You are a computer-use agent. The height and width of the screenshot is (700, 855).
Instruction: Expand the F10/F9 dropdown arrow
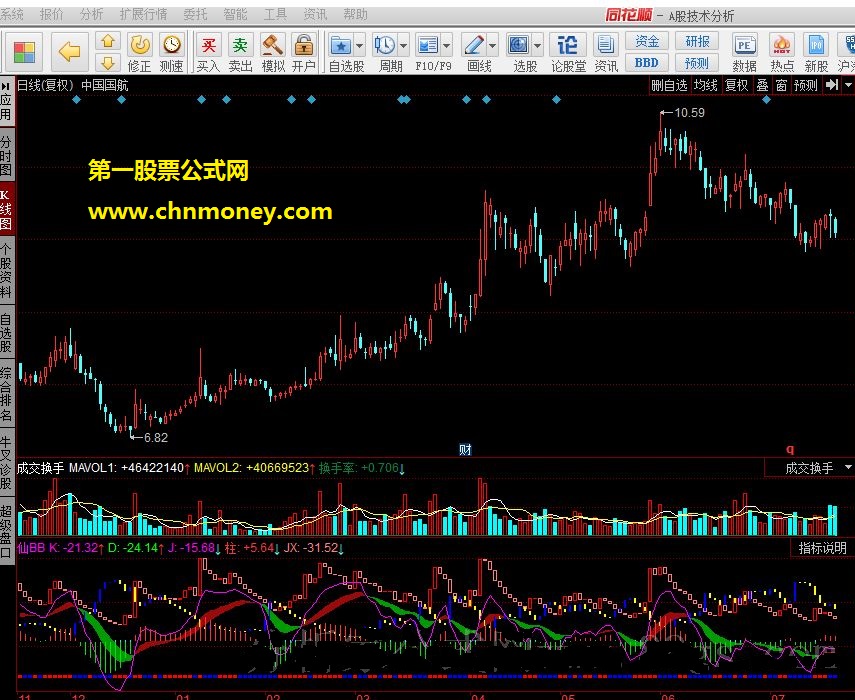(447, 46)
